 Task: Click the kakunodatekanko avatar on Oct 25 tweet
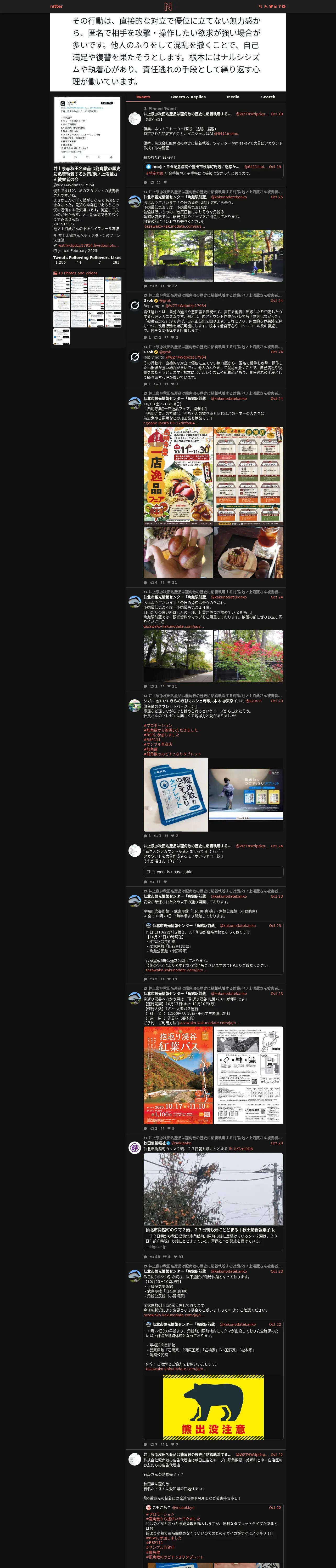[135, 202]
